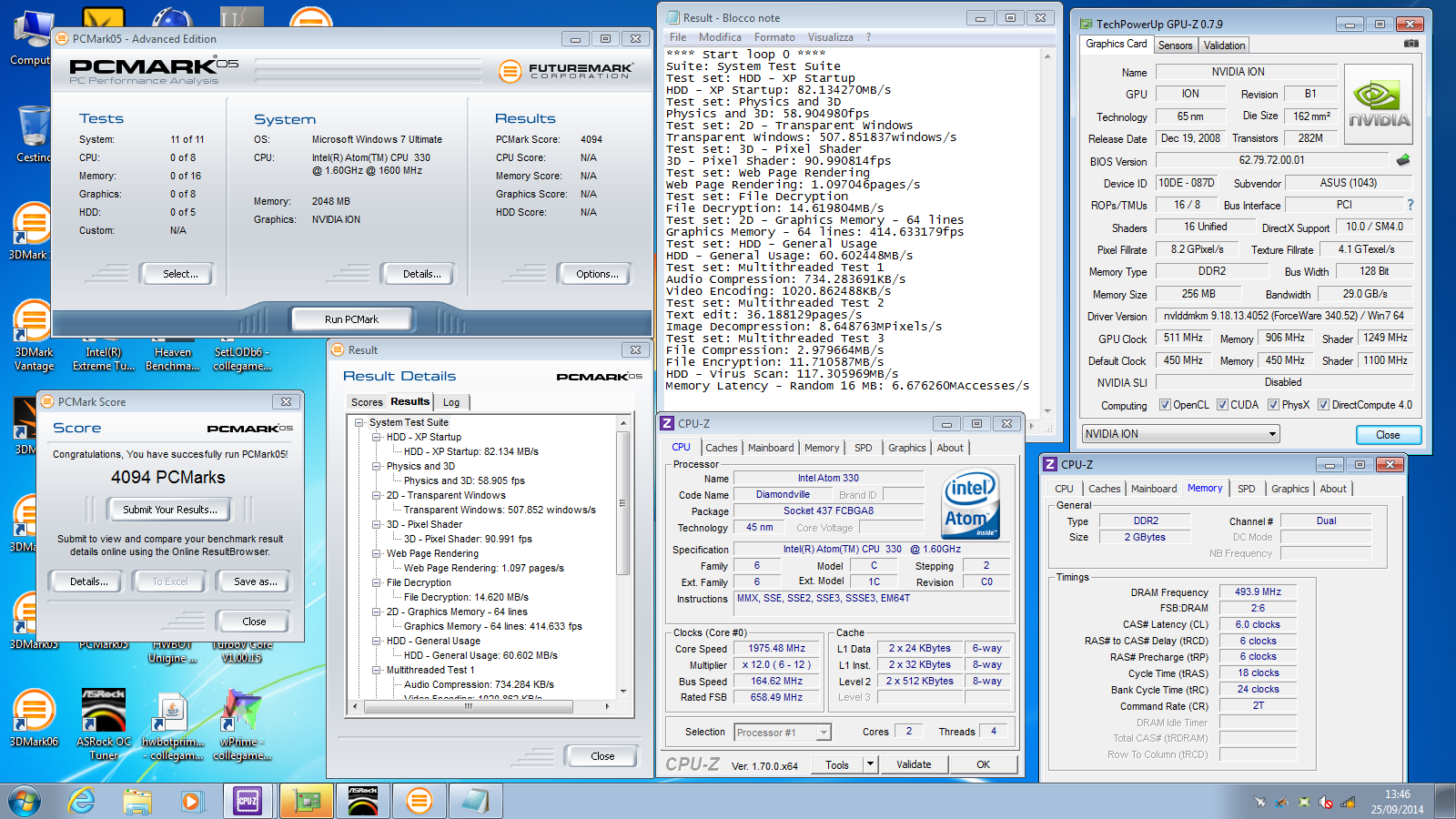Click the green X tray icon

tap(1304, 802)
